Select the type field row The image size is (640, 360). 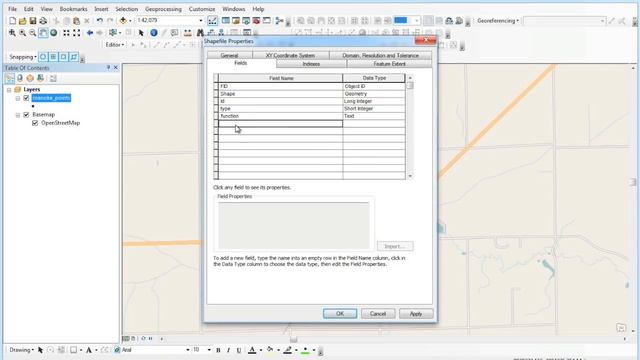point(216,109)
